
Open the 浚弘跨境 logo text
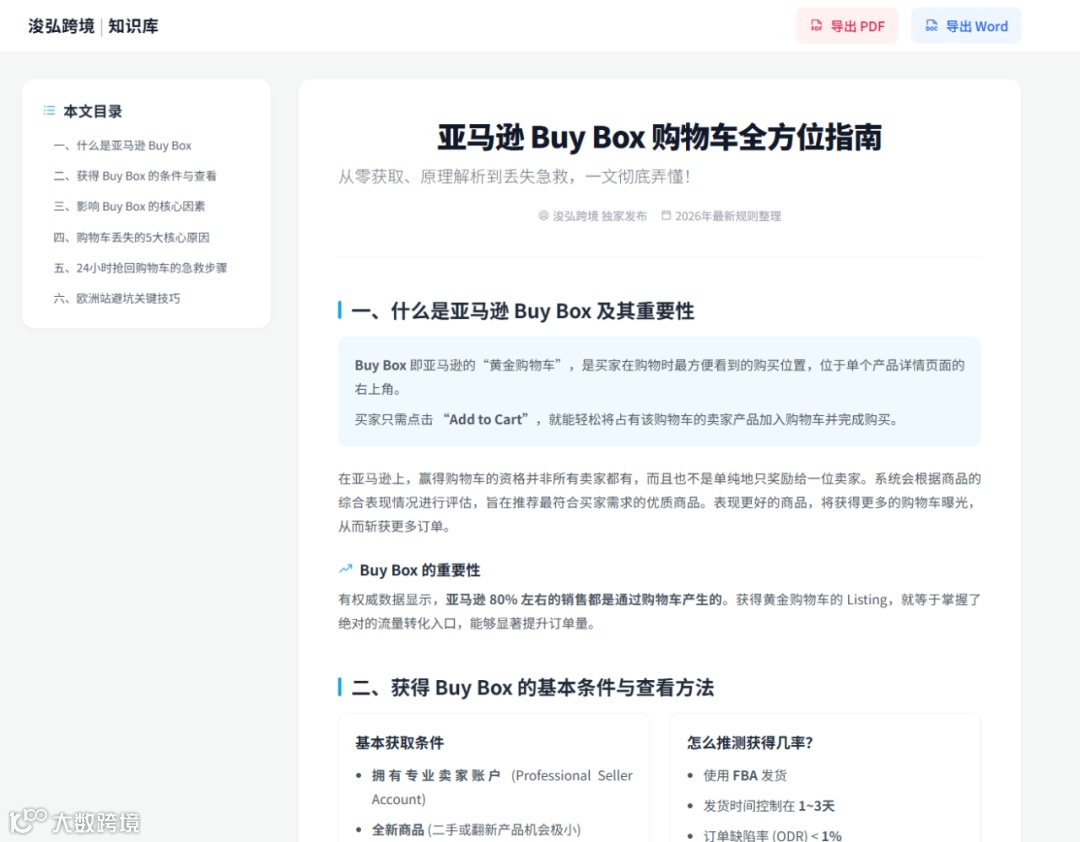point(61,26)
